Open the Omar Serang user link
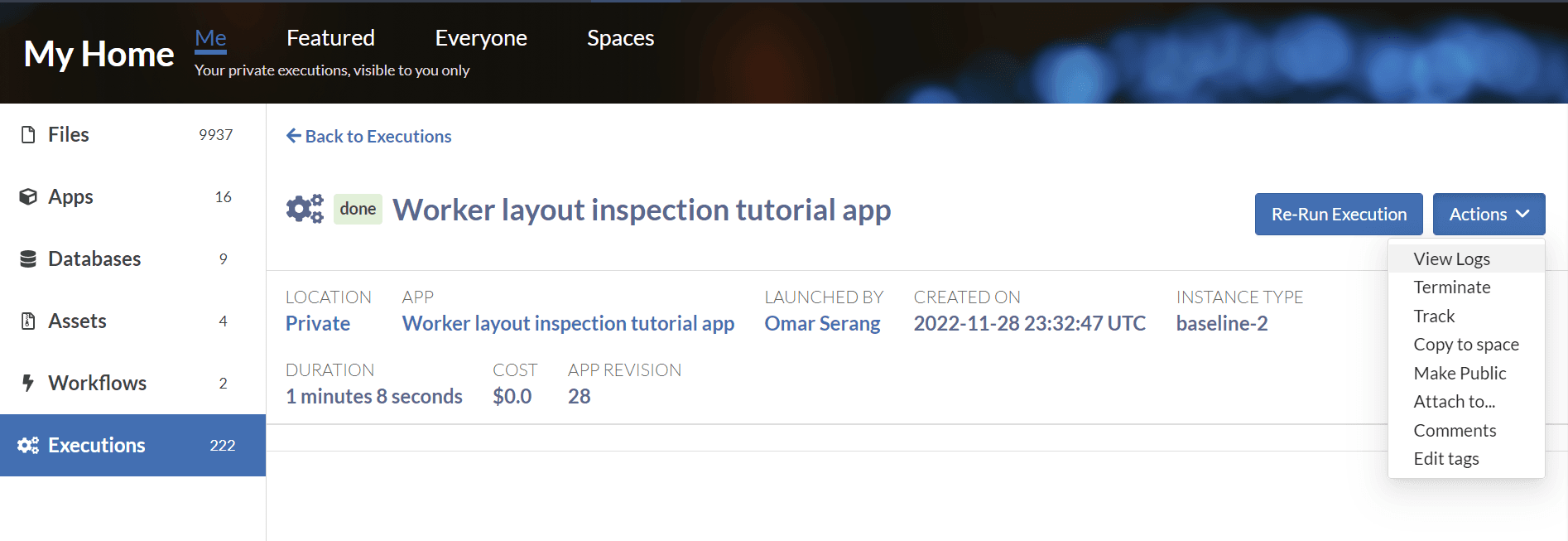 tap(821, 323)
